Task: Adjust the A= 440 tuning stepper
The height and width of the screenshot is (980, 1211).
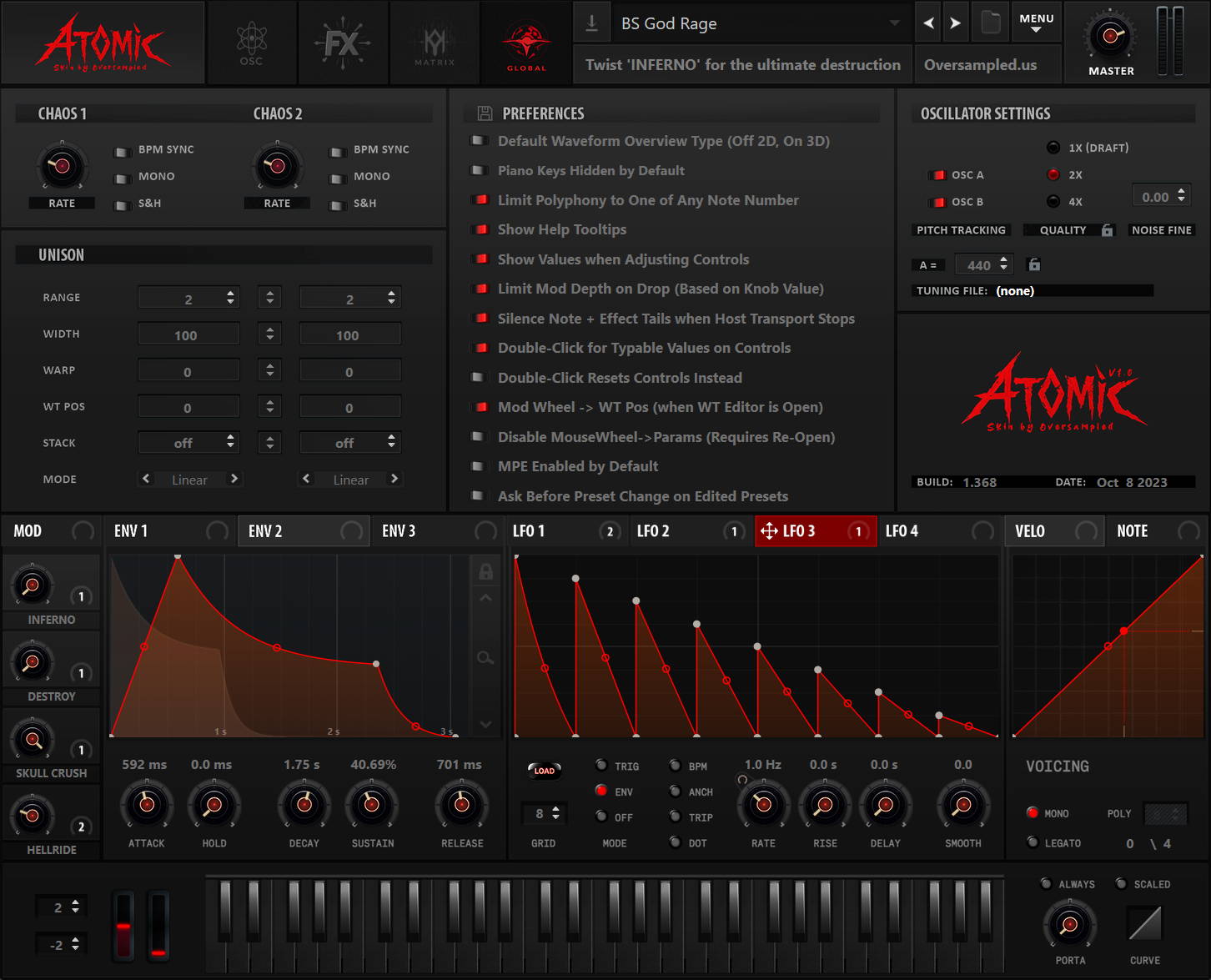Action: pyautogui.click(x=1003, y=264)
